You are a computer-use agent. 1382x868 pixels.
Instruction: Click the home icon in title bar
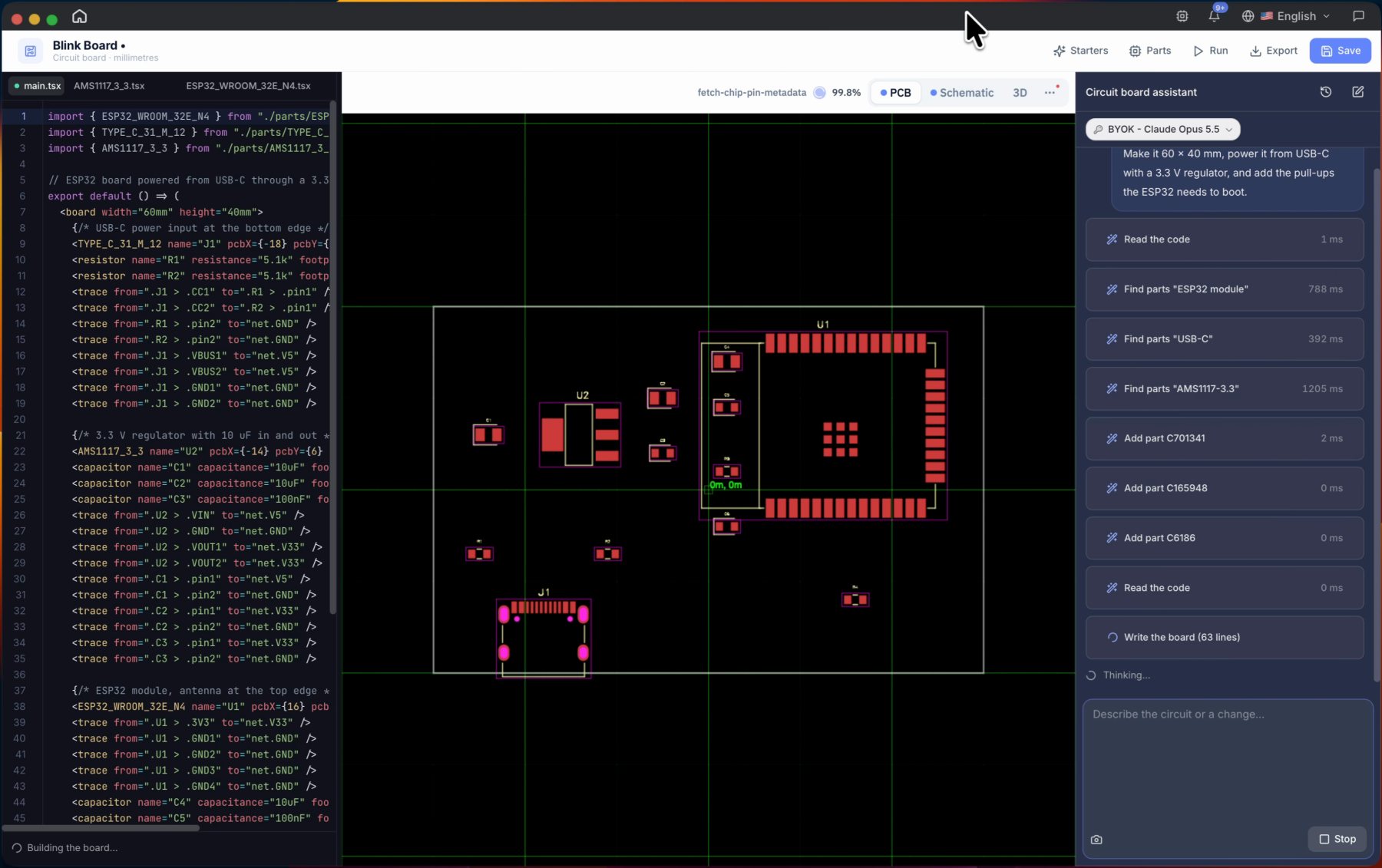[79, 16]
